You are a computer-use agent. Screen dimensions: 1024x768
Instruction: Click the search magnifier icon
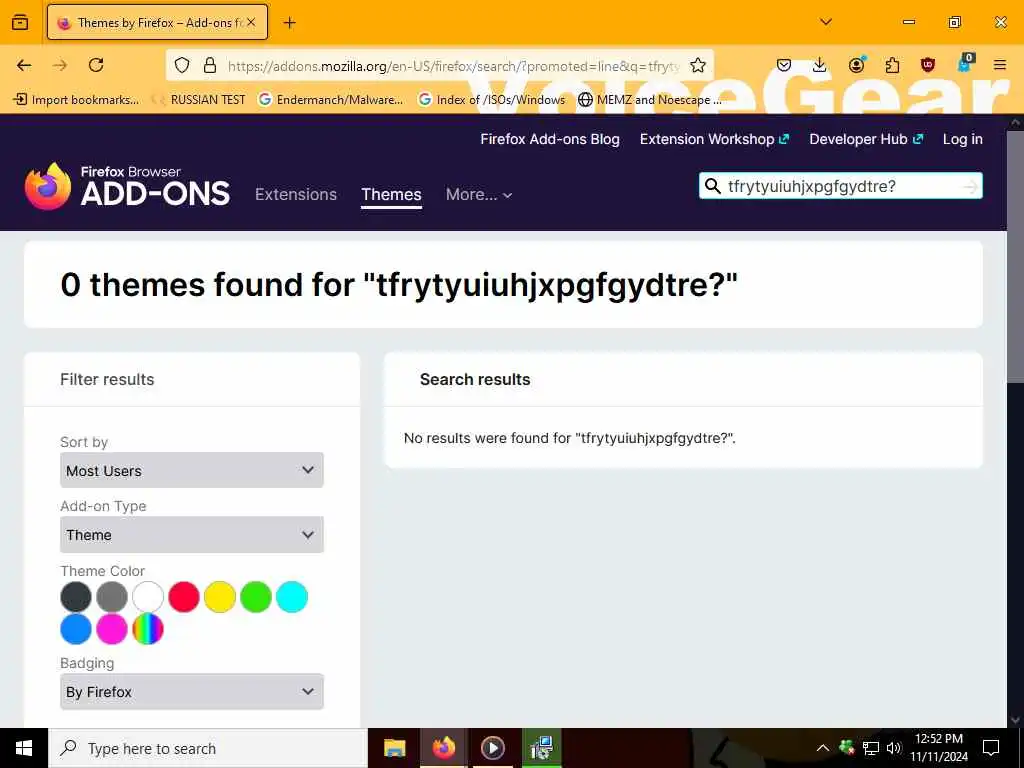pos(712,187)
